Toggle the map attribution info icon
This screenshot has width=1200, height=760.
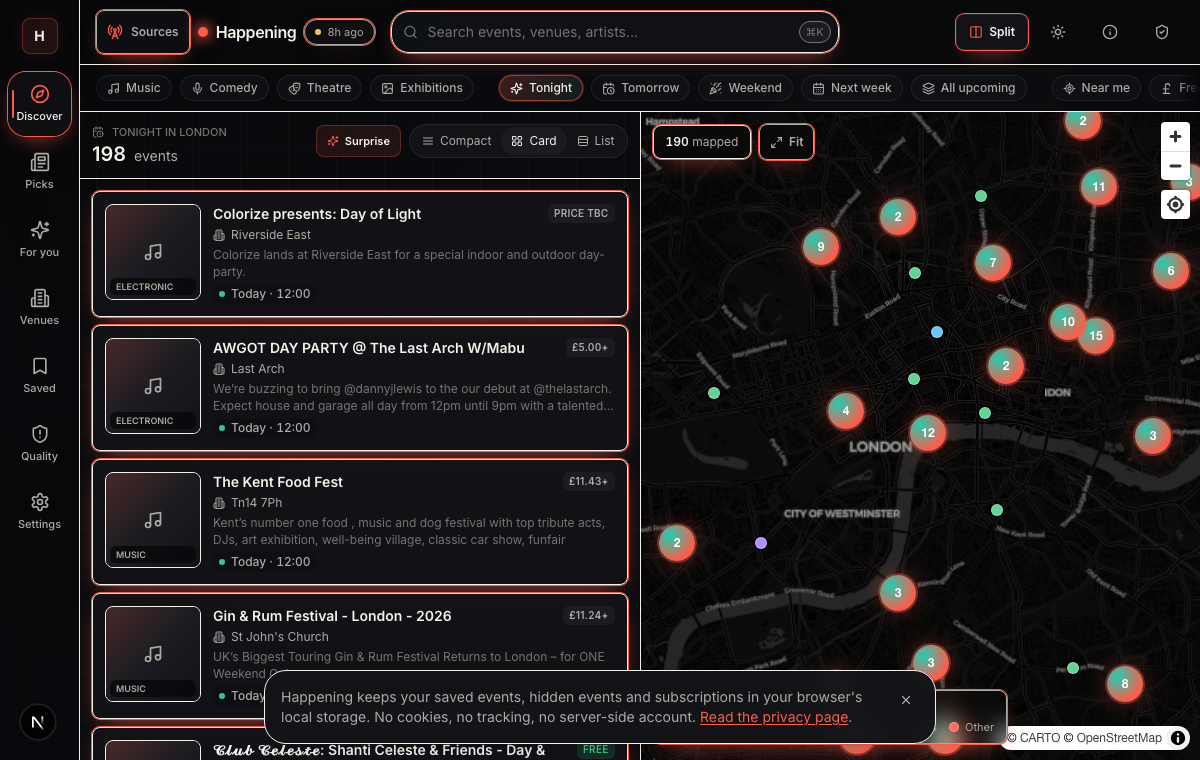coord(1179,738)
